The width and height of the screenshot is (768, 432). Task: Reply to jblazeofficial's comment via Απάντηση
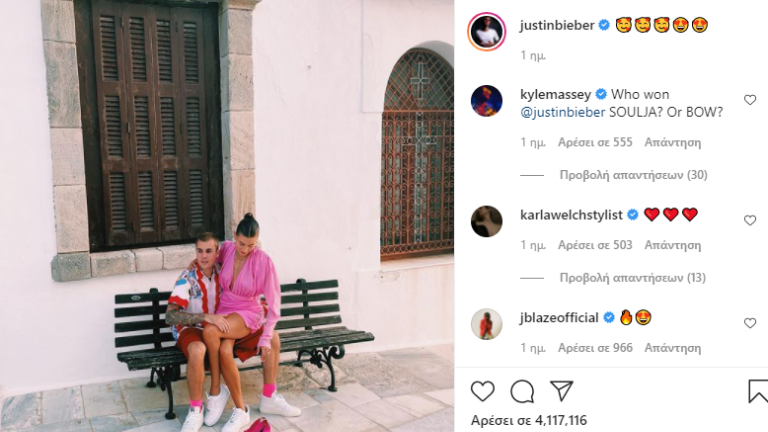tap(672, 348)
